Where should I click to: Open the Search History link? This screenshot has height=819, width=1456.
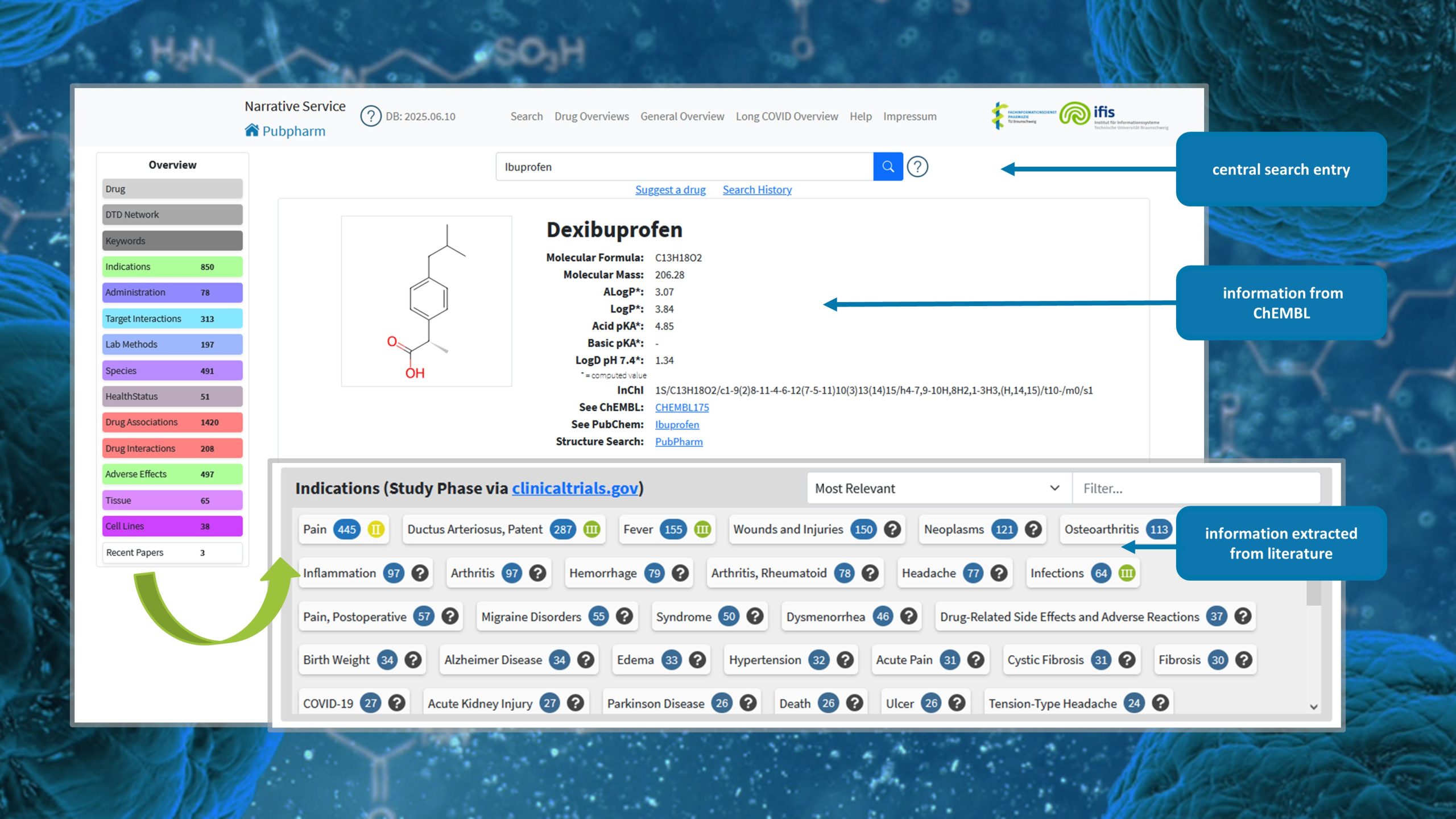click(756, 190)
